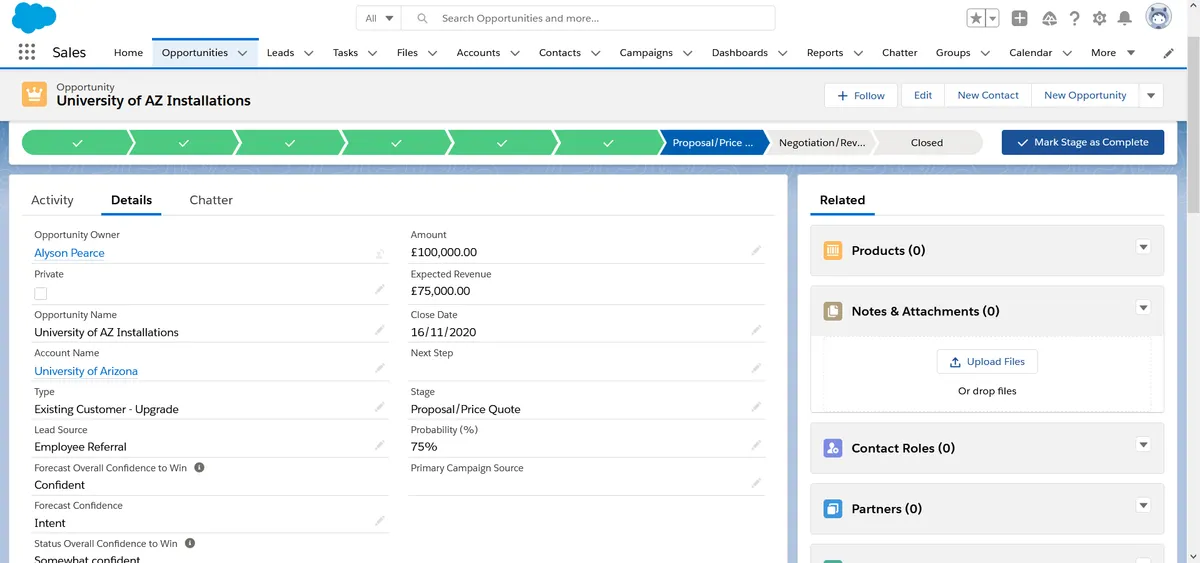
Task: Open the search scope All dropdown
Action: pyautogui.click(x=379, y=18)
